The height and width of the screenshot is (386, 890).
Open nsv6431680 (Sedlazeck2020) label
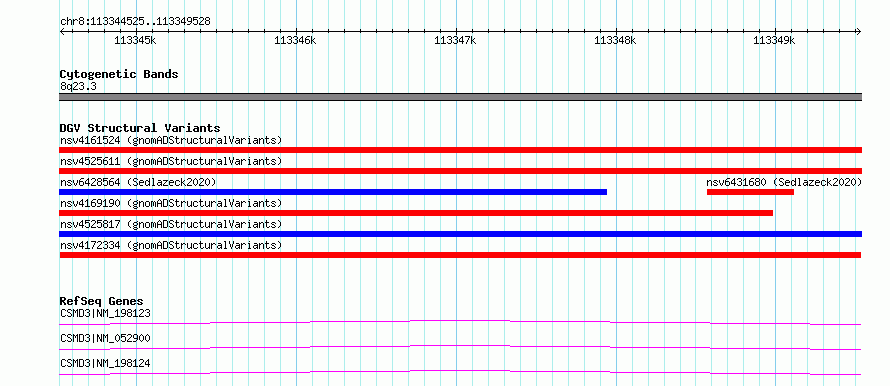coord(784,182)
